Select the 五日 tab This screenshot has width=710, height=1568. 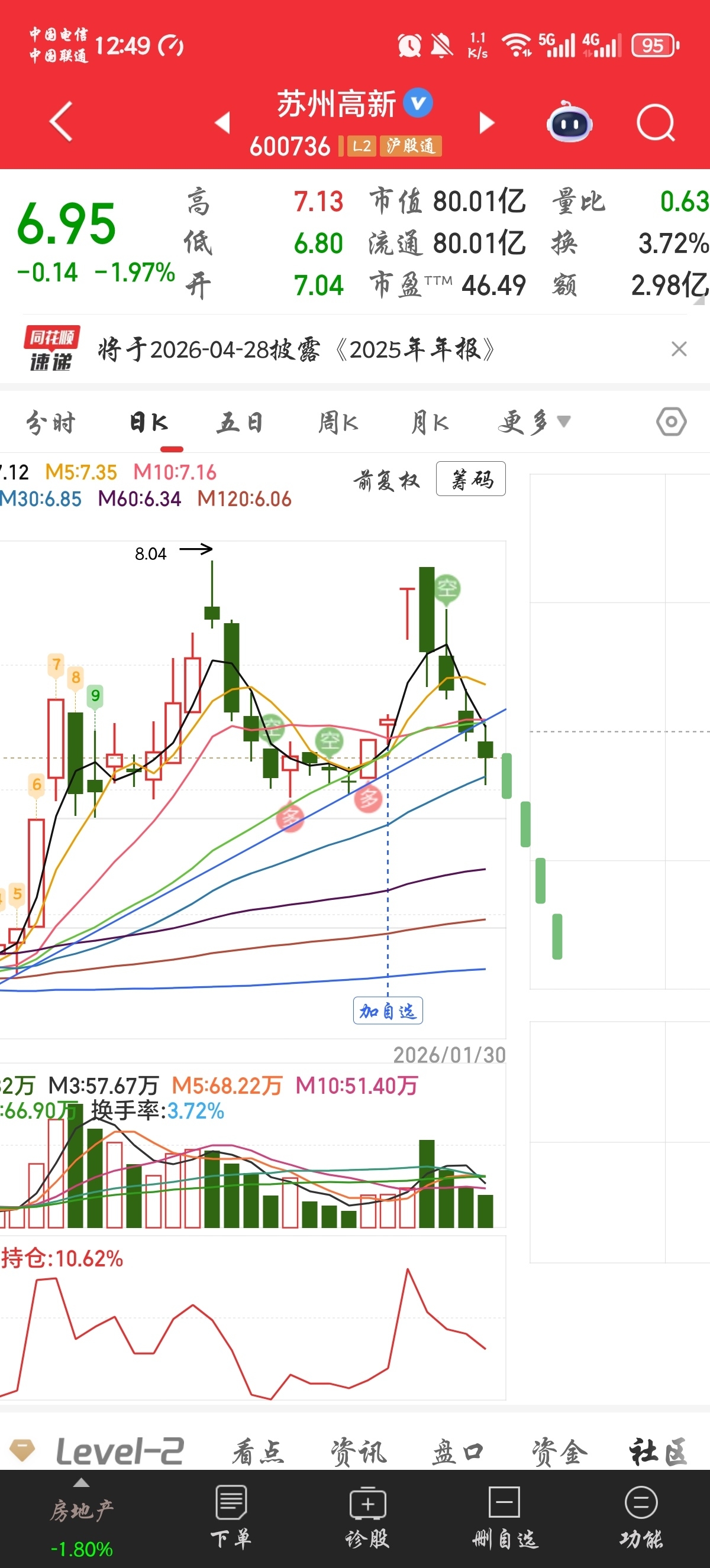click(x=240, y=422)
